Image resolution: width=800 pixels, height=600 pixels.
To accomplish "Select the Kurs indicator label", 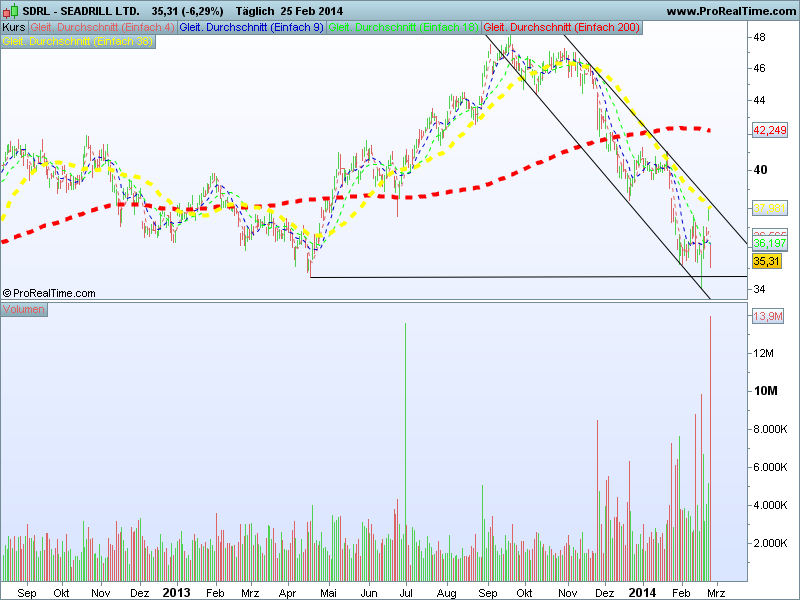I will (14, 28).
